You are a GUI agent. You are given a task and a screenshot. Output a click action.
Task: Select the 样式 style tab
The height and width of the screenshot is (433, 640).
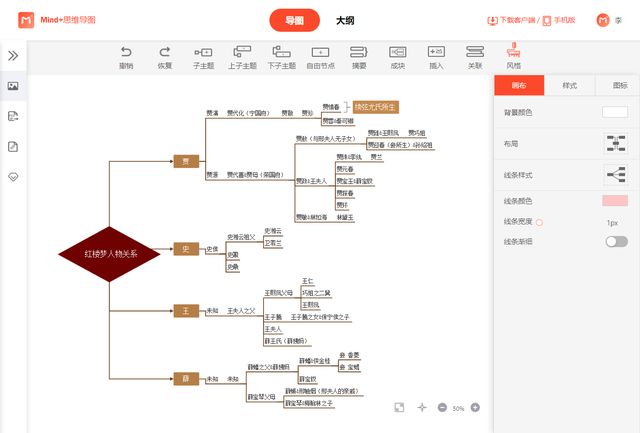pyautogui.click(x=570, y=85)
